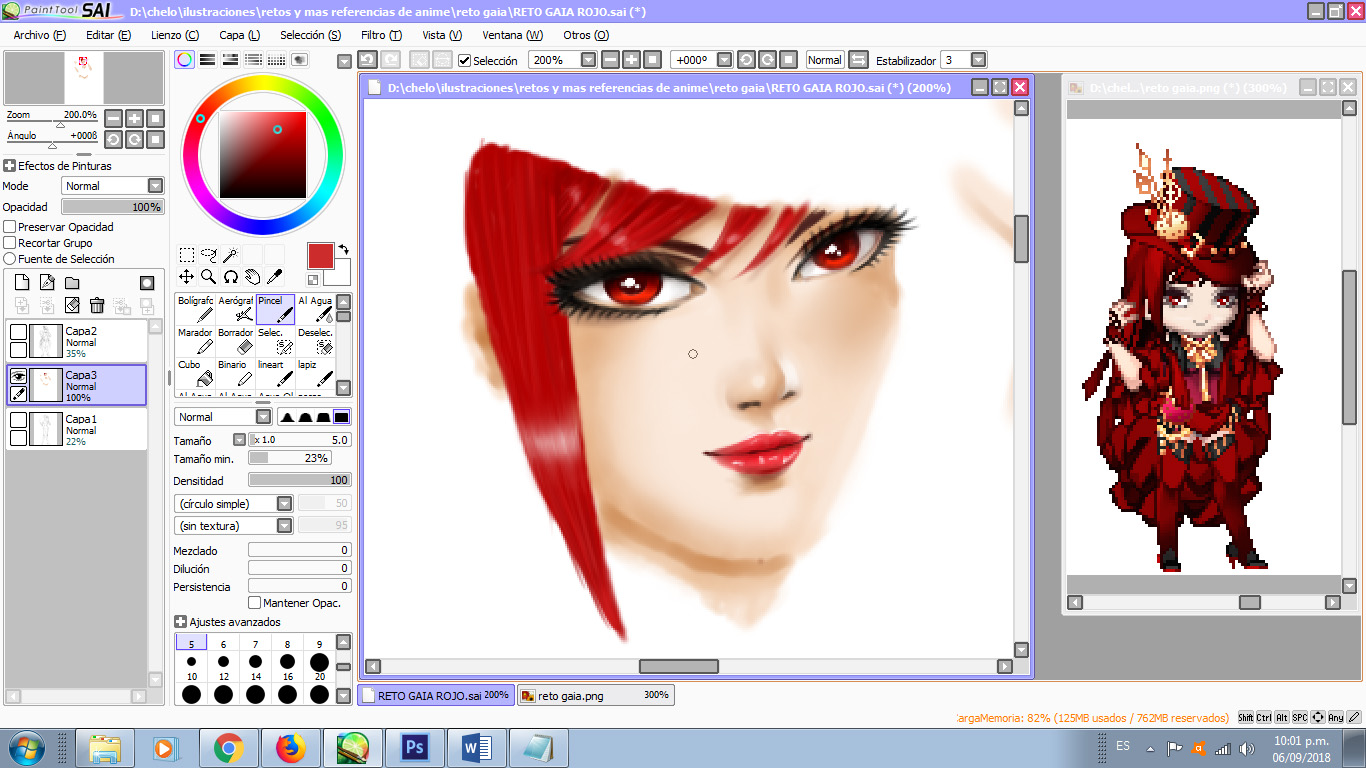The image size is (1366, 768).
Task: Swap foreground and background colors
Action: pyautogui.click(x=343, y=249)
